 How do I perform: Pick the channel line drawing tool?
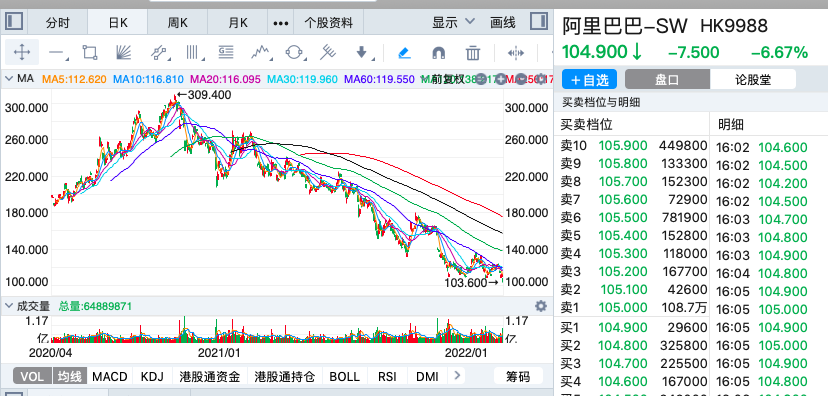point(159,52)
